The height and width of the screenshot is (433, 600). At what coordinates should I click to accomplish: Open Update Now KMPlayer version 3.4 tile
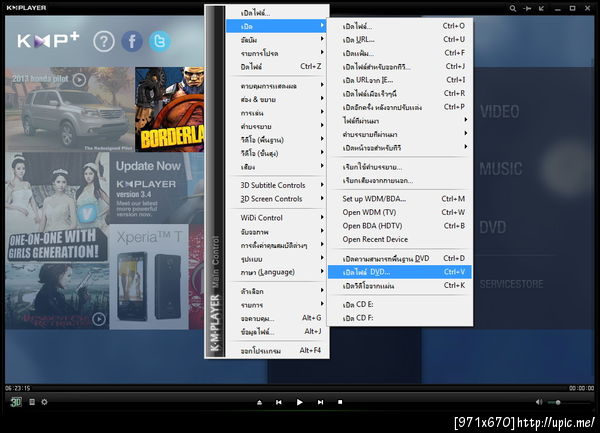coord(157,188)
